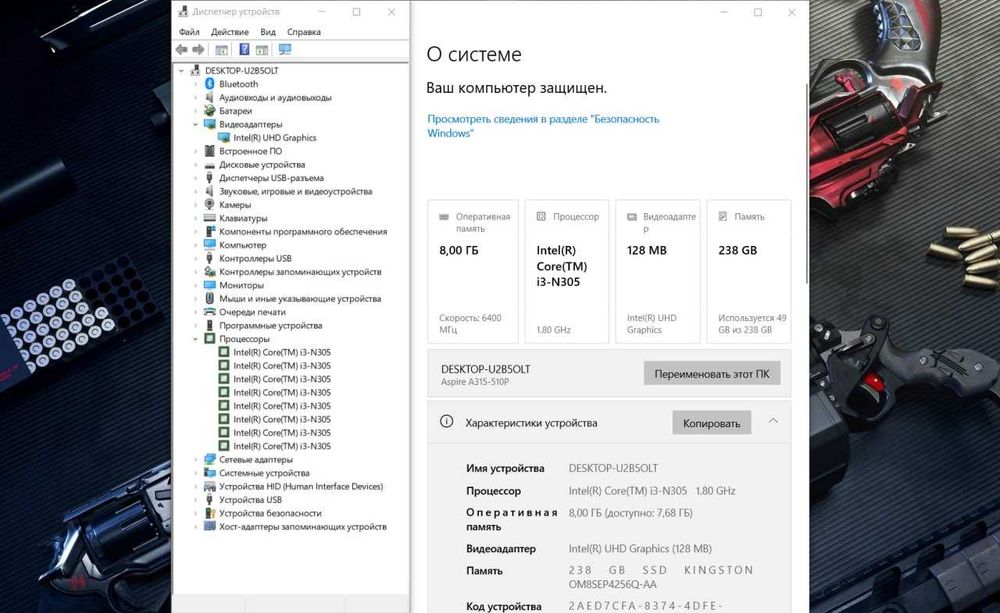Select the DESKTOP-U2B5OLT root computer icon
Image resolution: width=1000 pixels, height=613 pixels.
pos(196,70)
